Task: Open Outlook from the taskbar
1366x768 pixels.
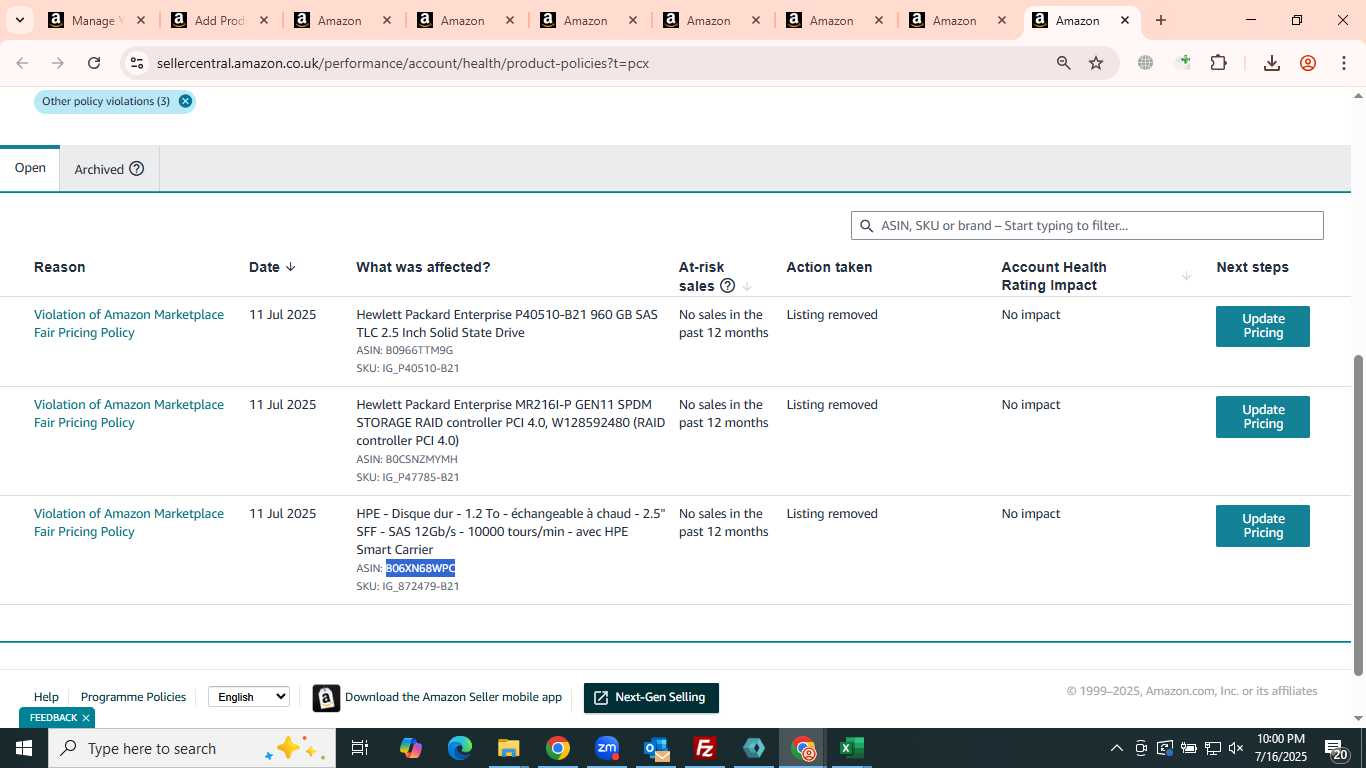Action: click(x=656, y=748)
